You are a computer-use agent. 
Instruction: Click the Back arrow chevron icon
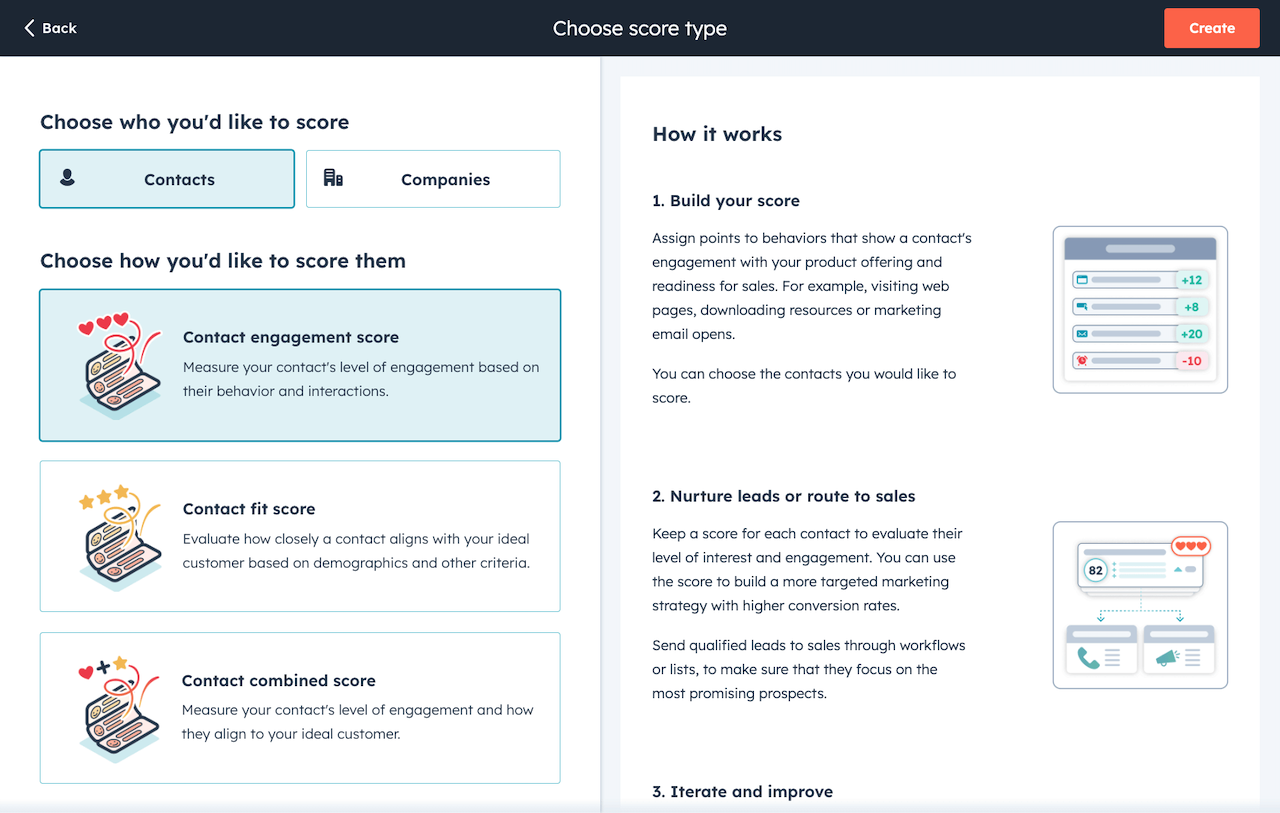30,28
